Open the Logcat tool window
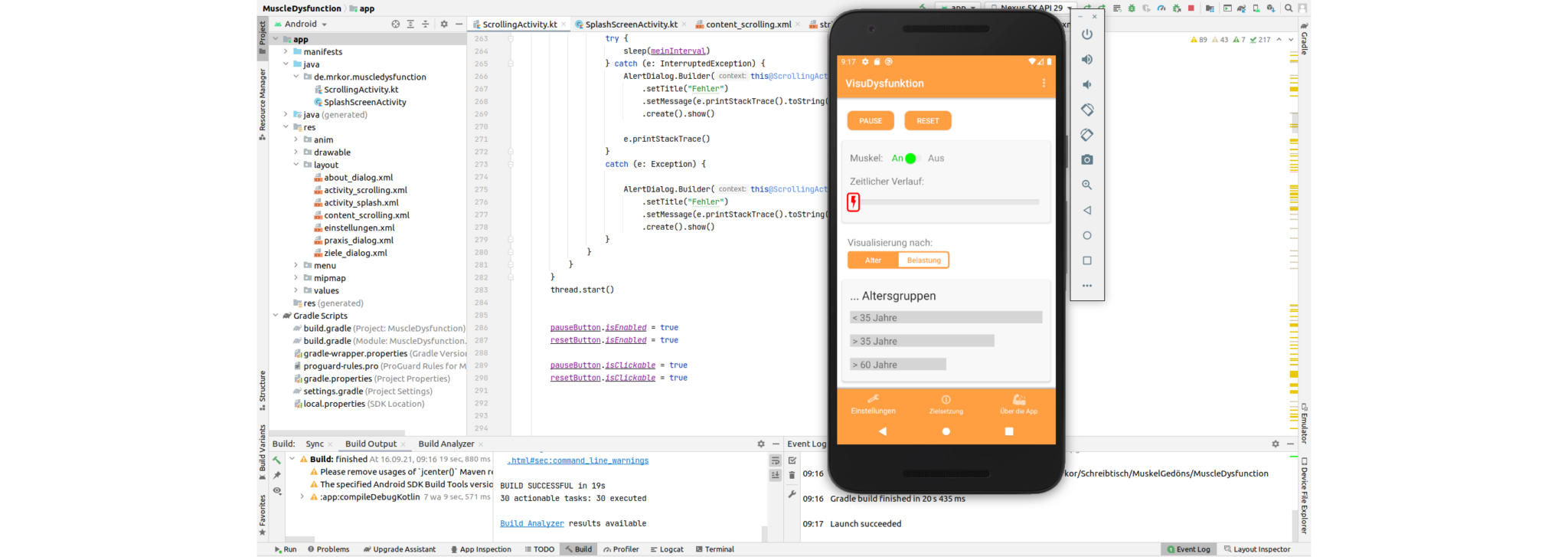Viewport: 1568px width, 557px height. tap(666, 549)
